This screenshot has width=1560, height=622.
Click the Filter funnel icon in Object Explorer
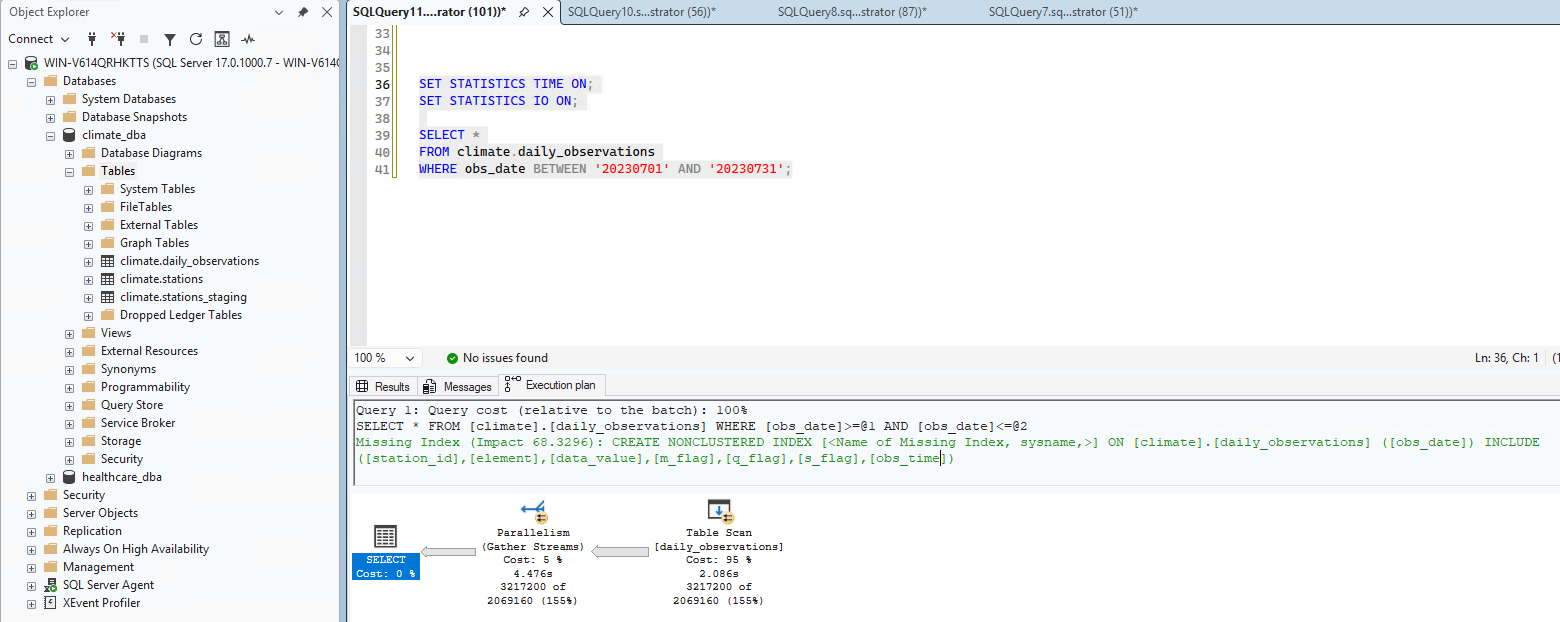pos(170,39)
